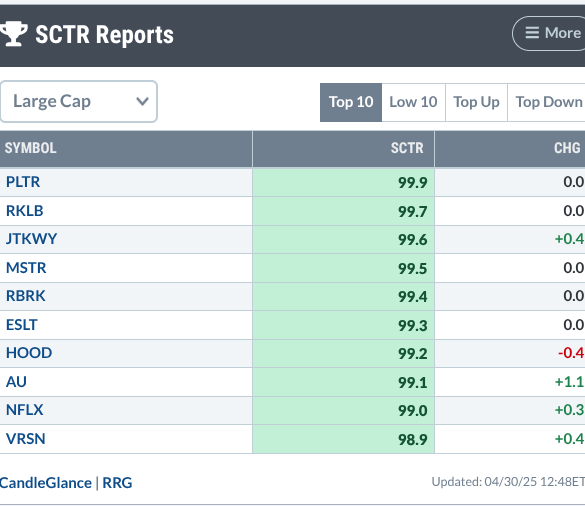Click PLTR's SCTR value 99.9

tap(413, 182)
